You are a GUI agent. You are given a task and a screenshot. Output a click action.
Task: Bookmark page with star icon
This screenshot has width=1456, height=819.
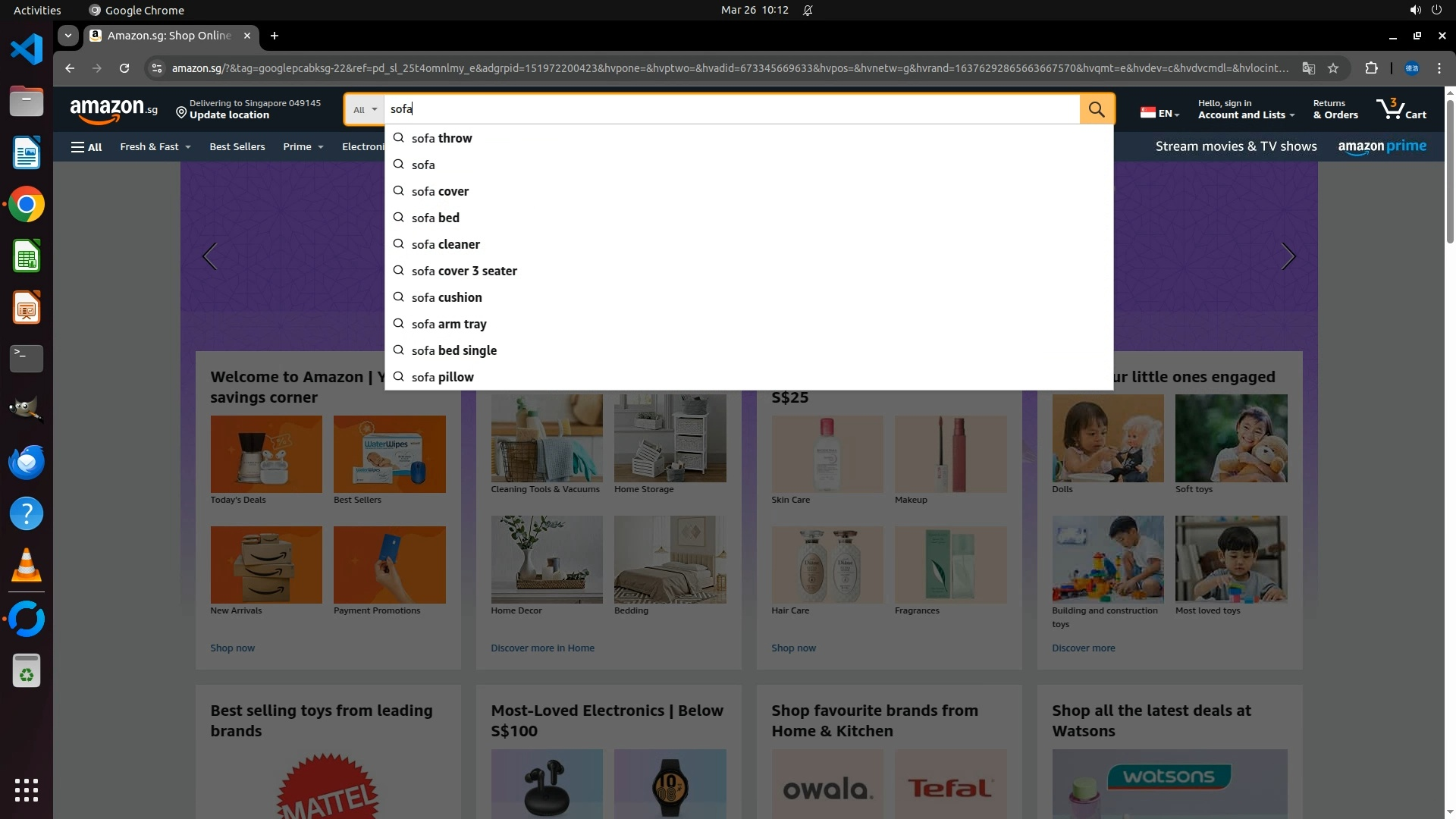(x=1333, y=68)
